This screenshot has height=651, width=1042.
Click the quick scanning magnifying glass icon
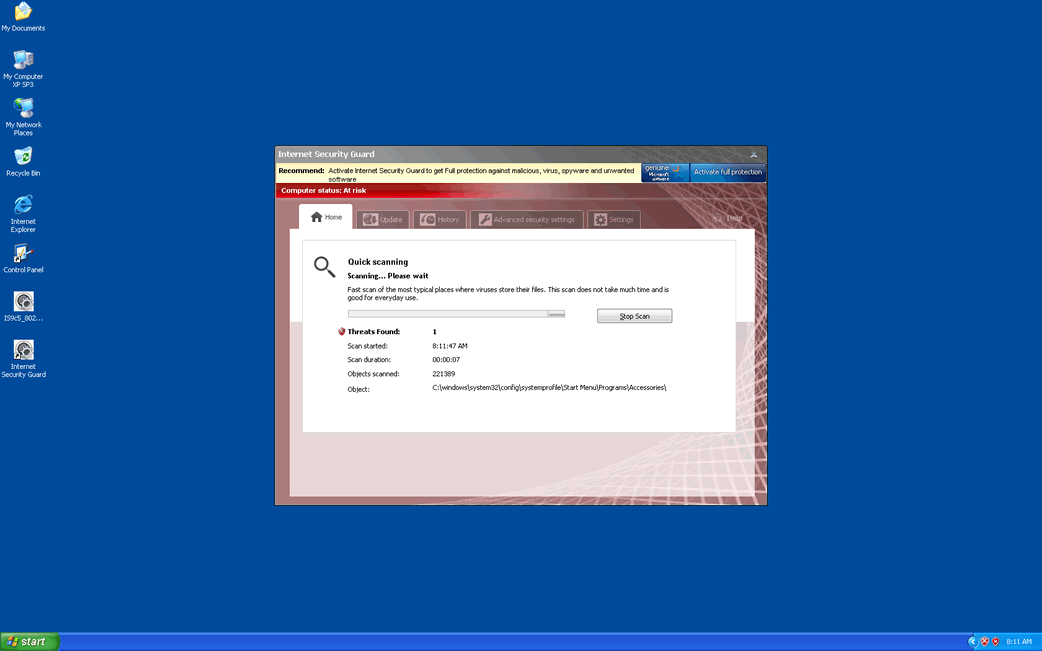coord(324,267)
